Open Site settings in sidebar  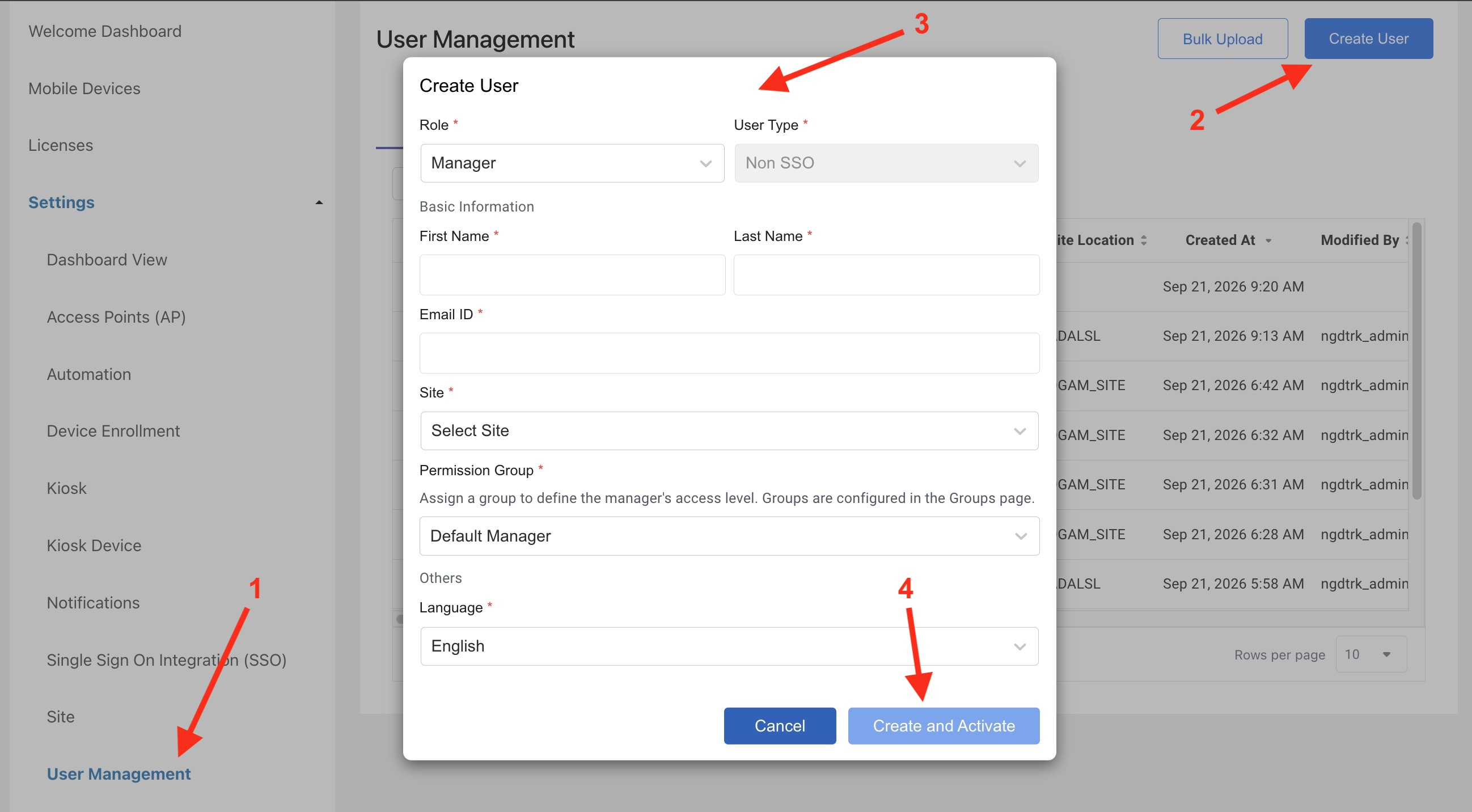pos(61,717)
